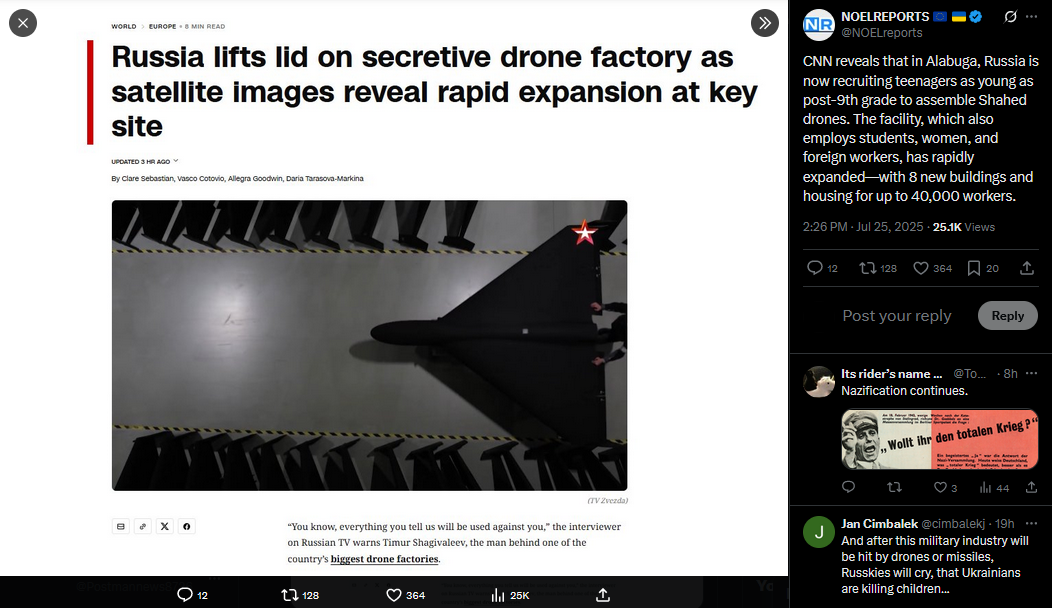View analytics showing 25K on bottom bar

(x=511, y=595)
